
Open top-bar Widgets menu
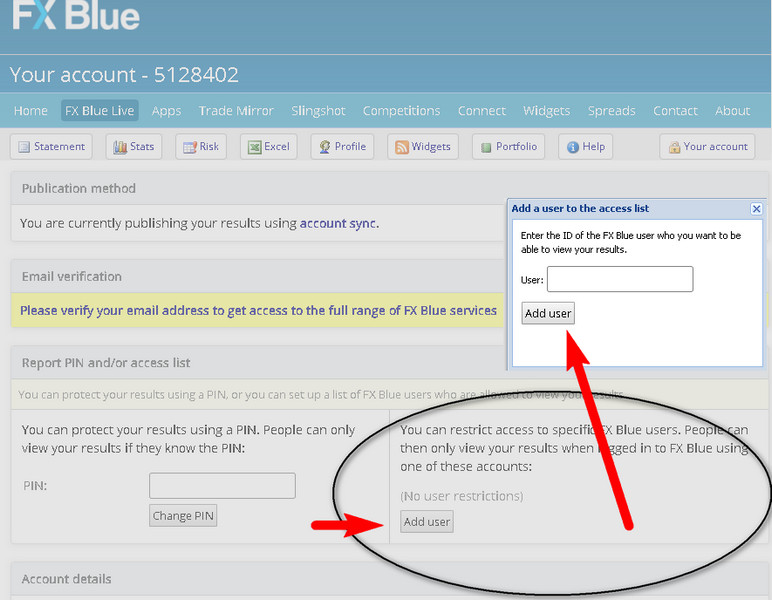pos(547,111)
